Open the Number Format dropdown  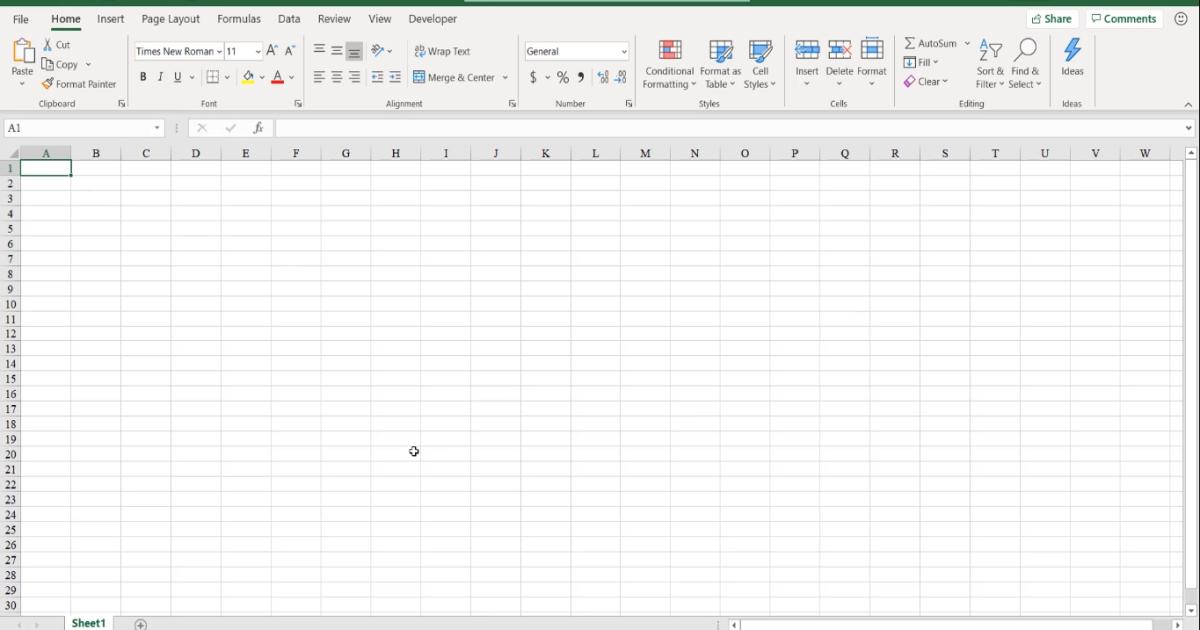point(622,51)
